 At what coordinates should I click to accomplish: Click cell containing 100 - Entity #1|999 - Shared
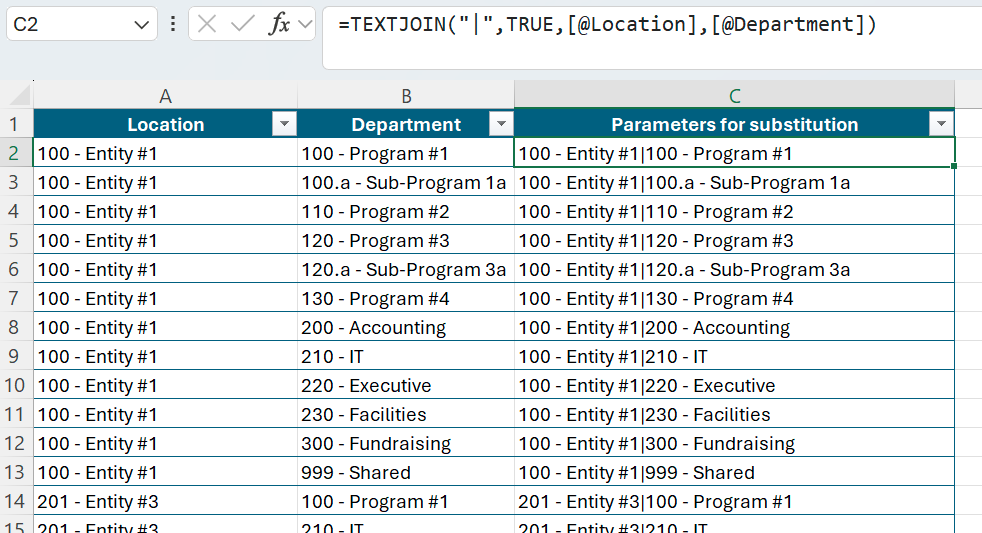coord(734,473)
